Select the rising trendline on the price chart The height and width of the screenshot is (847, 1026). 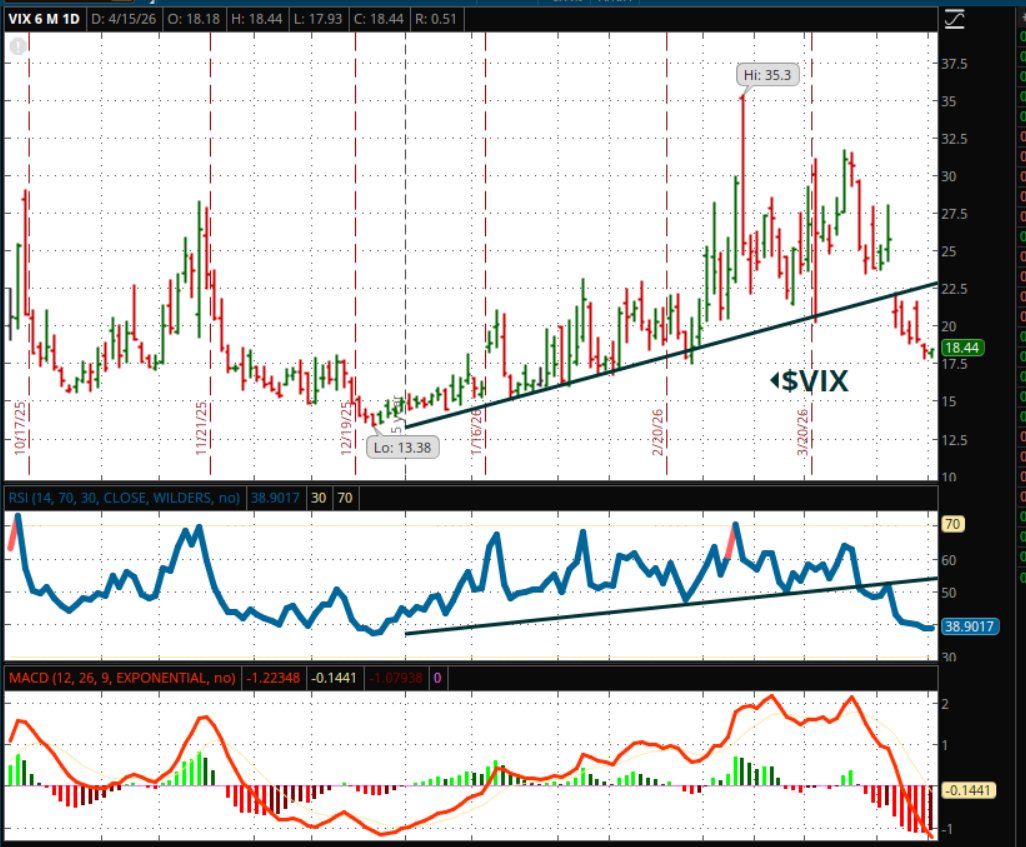coord(671,355)
